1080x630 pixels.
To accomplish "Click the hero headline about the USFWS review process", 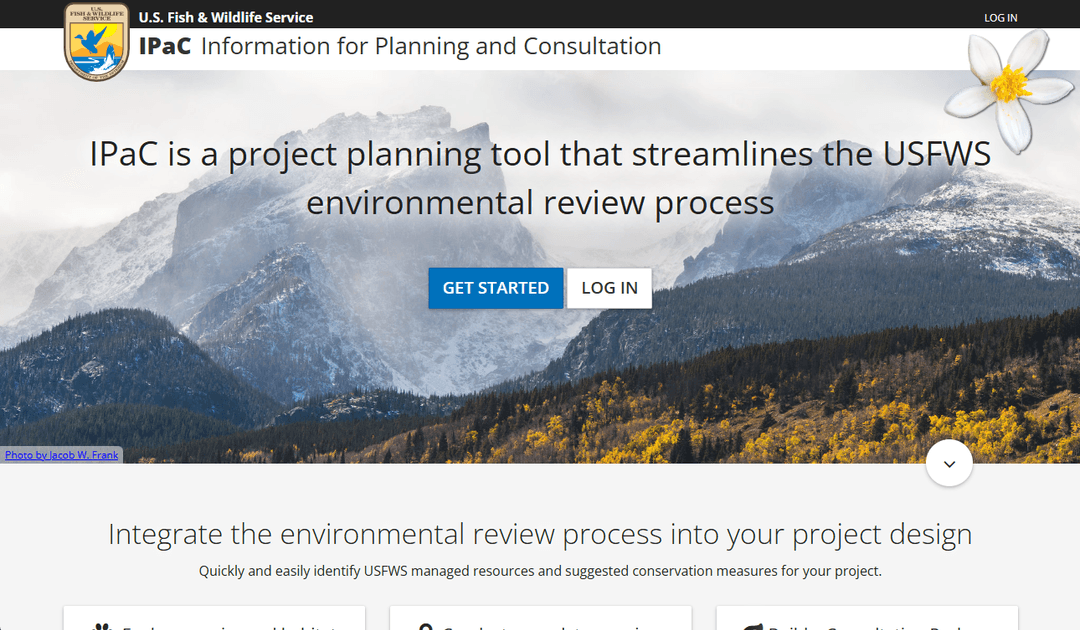I will click(540, 178).
